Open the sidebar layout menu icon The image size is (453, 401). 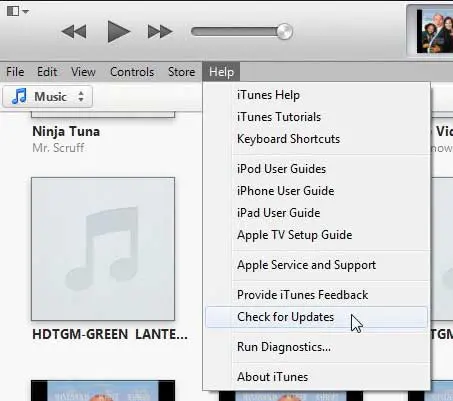[x=17, y=11]
